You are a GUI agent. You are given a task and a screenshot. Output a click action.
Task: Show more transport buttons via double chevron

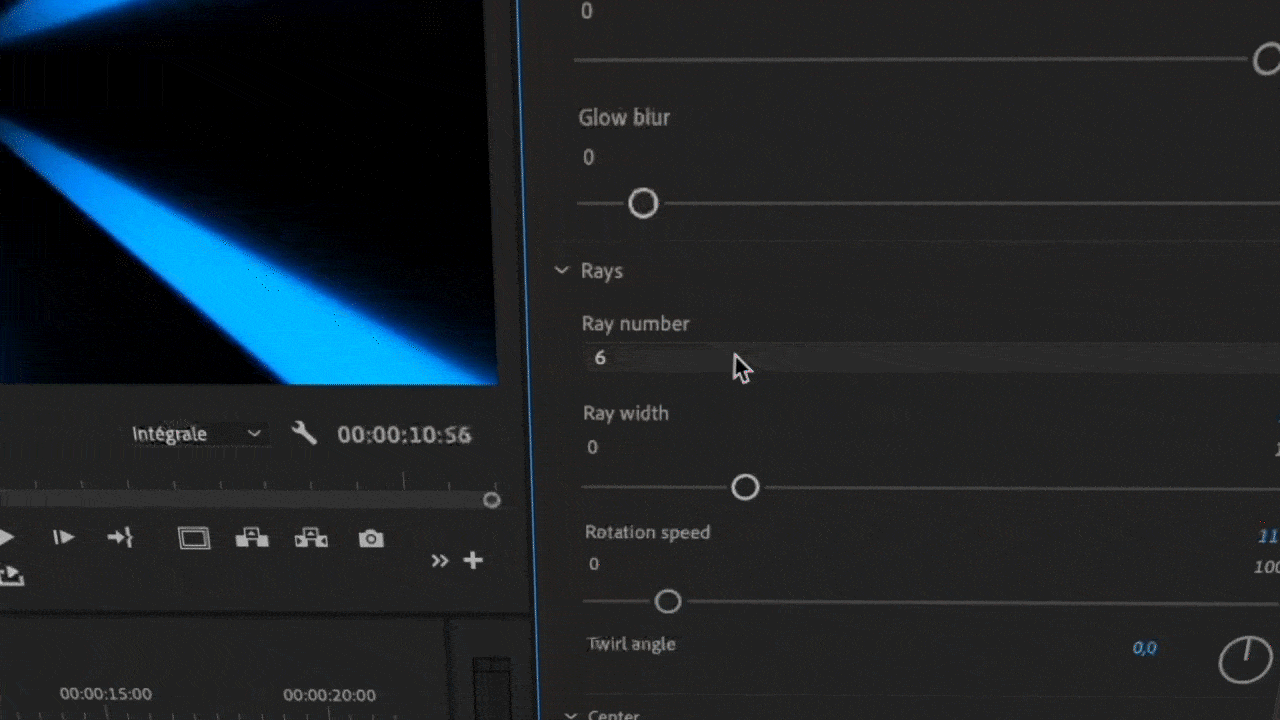pos(440,561)
